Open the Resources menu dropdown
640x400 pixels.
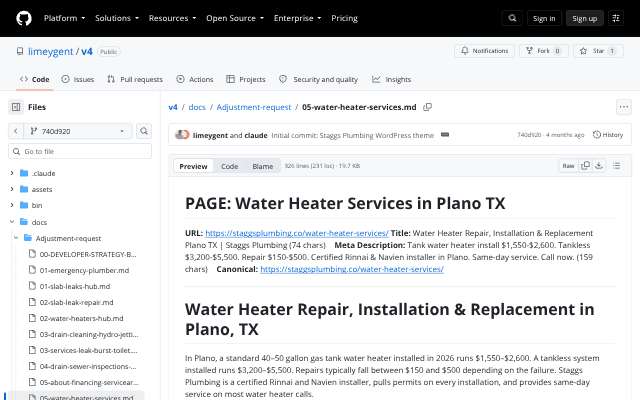tap(172, 18)
